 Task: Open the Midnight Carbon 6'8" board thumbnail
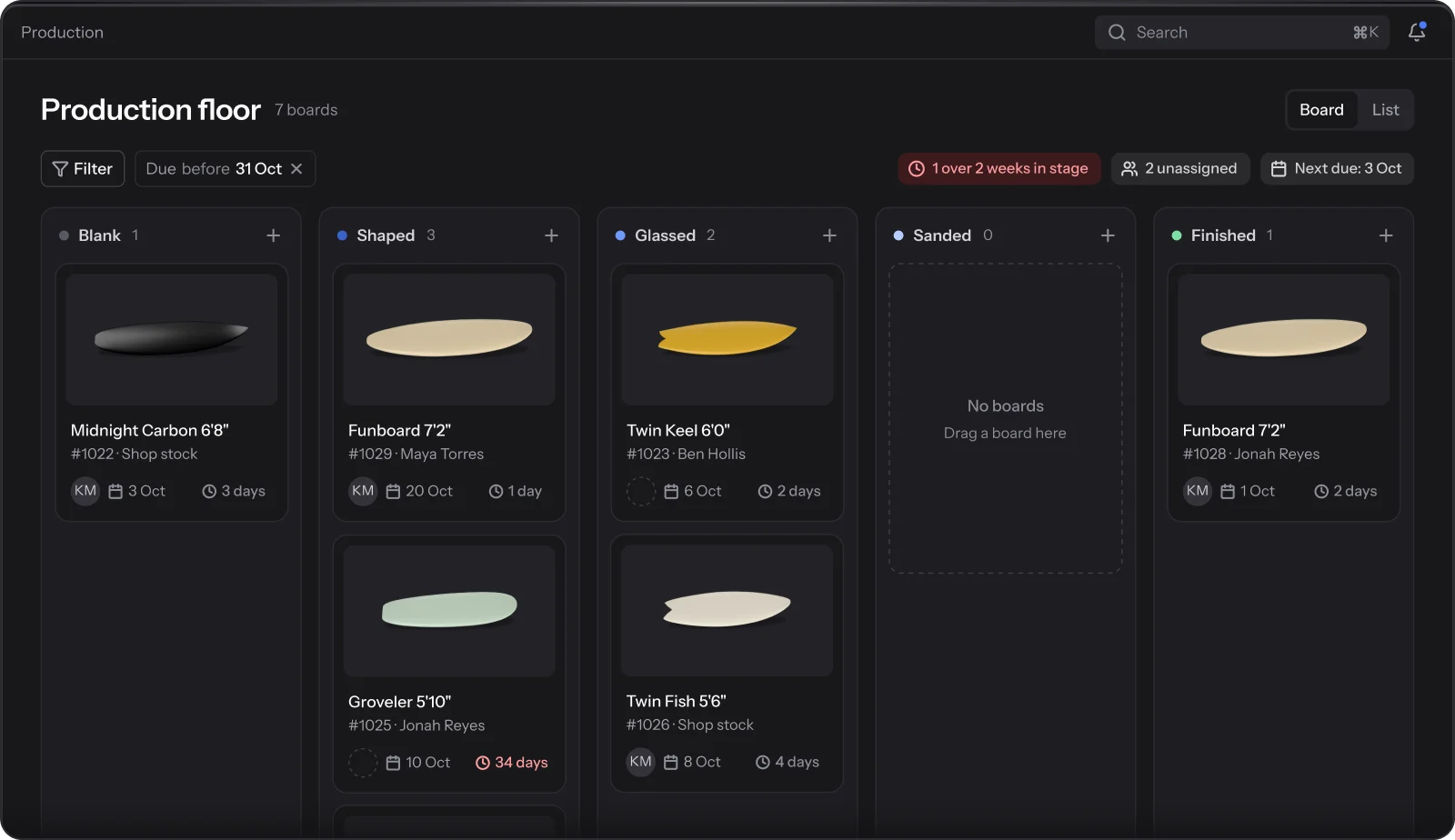pos(172,339)
